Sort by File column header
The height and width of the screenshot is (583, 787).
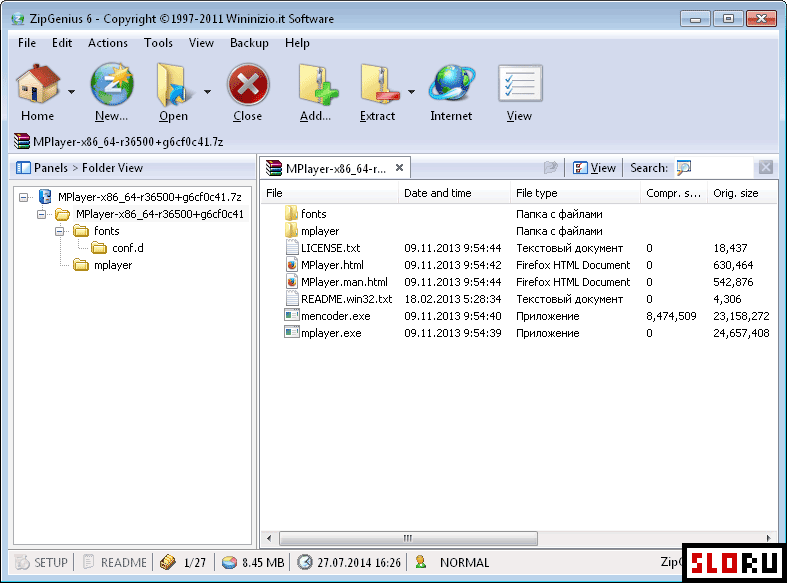(x=329, y=193)
